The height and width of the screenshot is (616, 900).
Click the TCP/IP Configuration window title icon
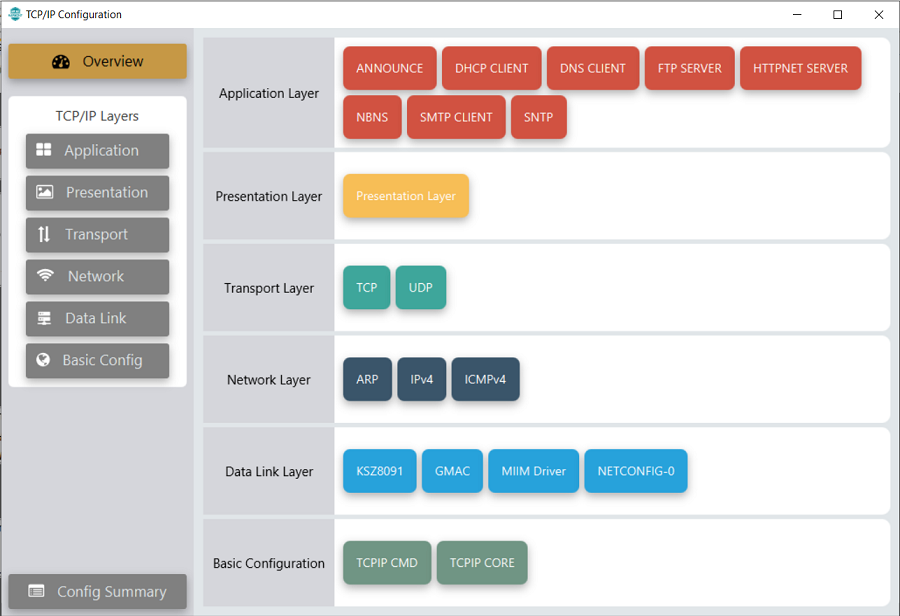point(14,14)
